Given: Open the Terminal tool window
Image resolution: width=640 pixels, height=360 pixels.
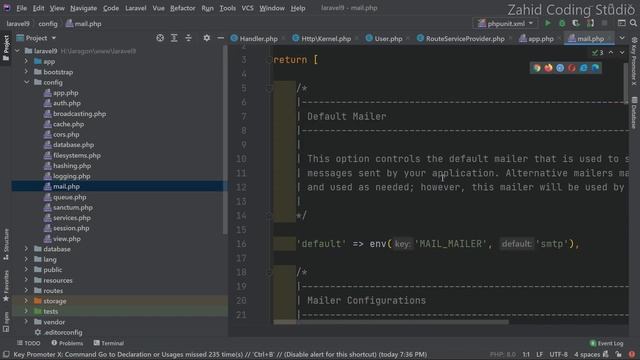Looking at the screenshot, I should 109,343.
